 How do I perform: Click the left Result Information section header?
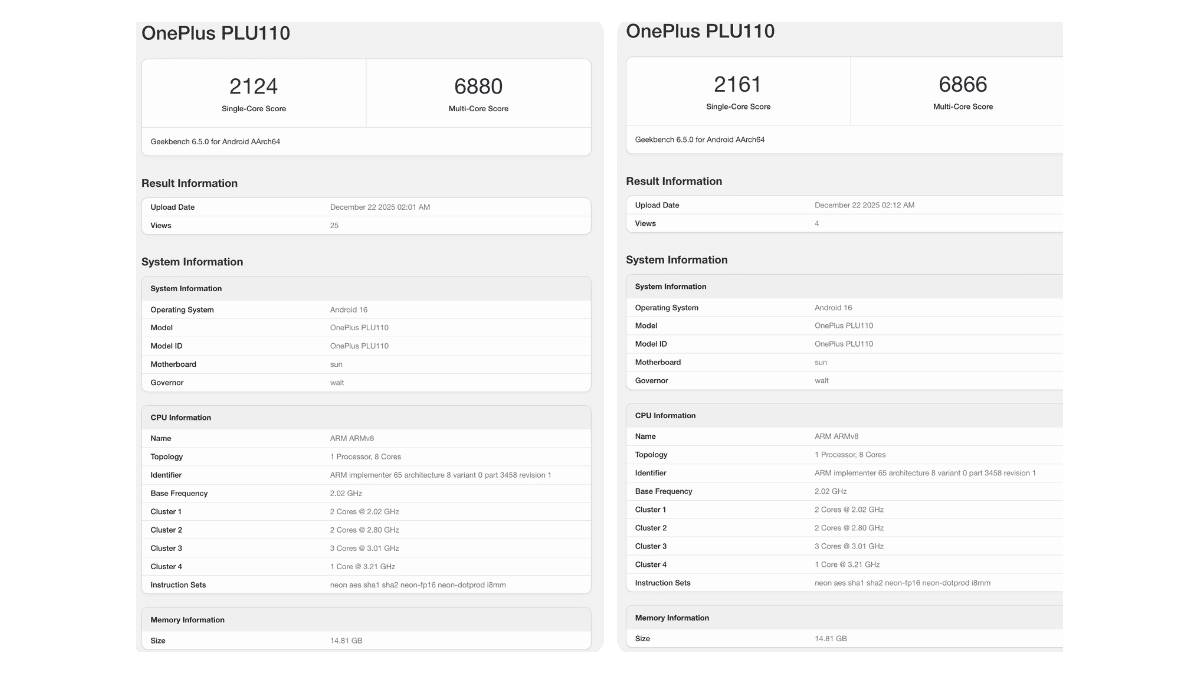[188, 183]
